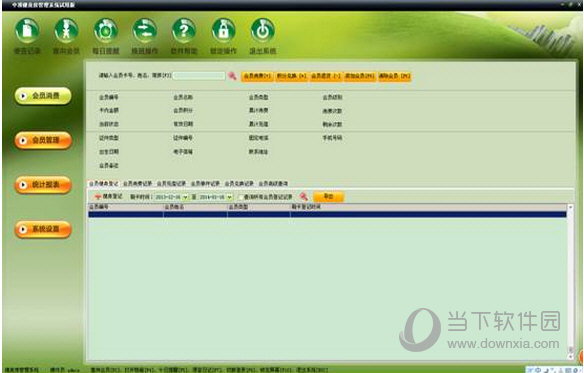Select 会员消费 in the left sidebar
This screenshot has width=584, height=373.
click(43, 96)
